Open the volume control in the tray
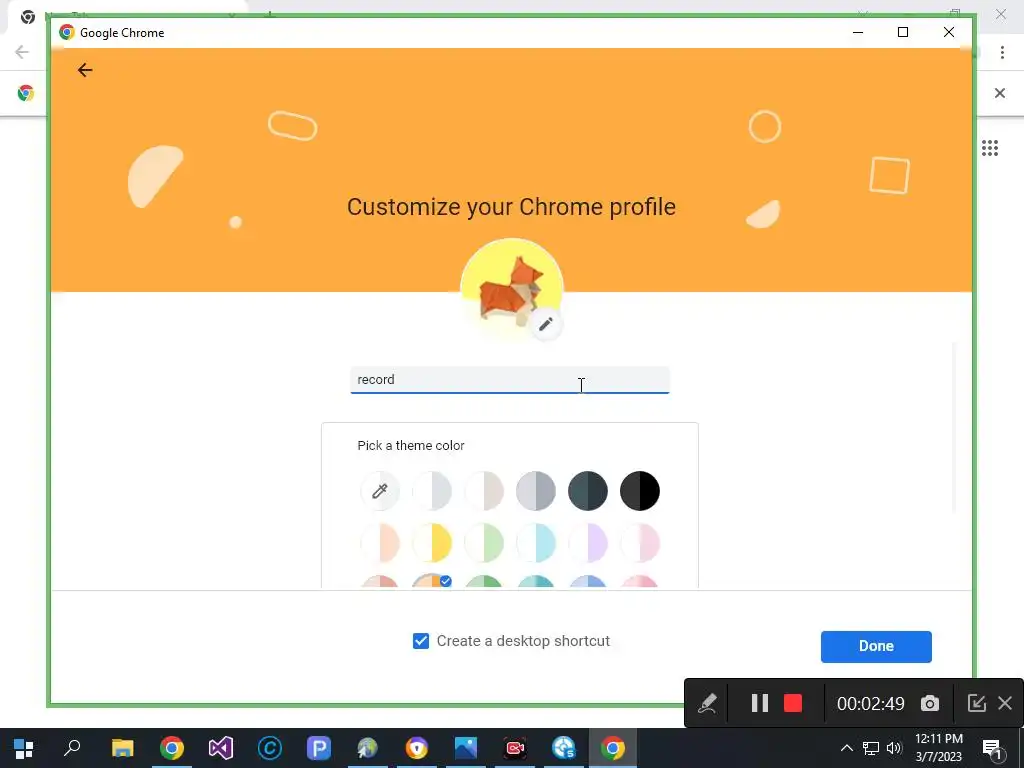1024x768 pixels. 894,748
